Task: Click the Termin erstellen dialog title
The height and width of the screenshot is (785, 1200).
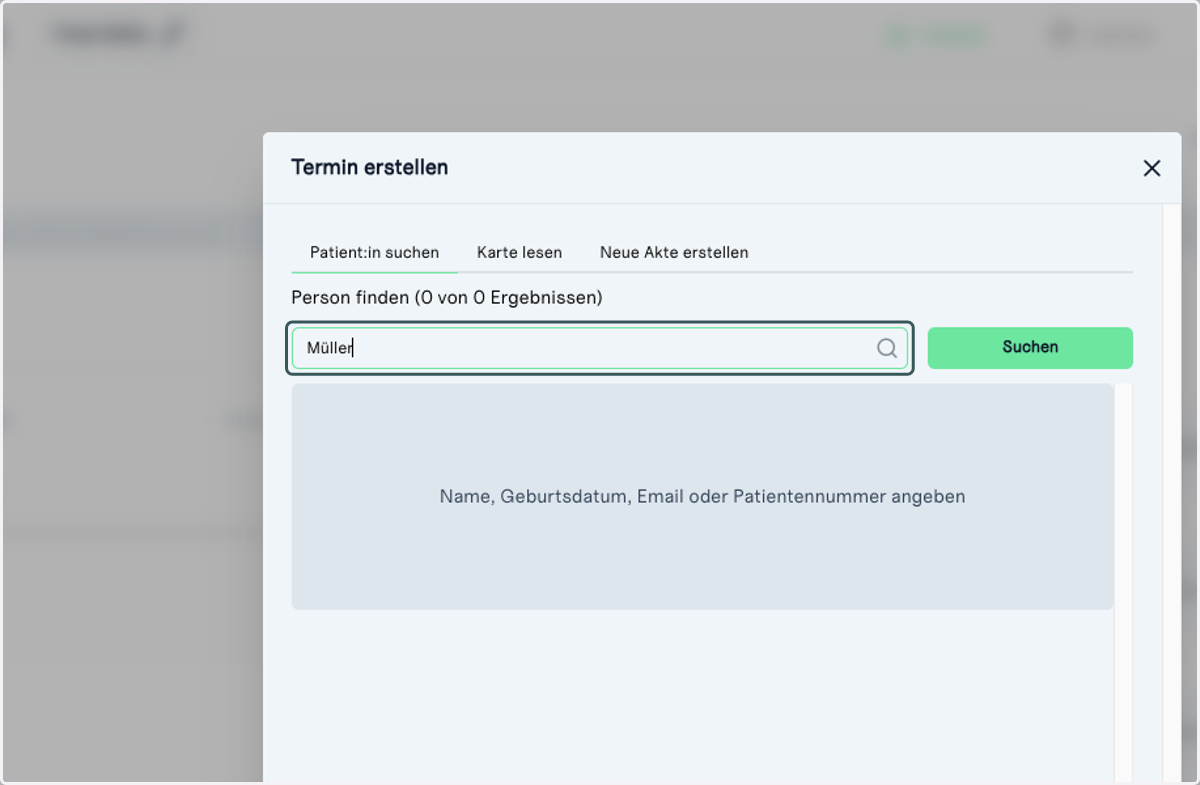Action: point(369,167)
